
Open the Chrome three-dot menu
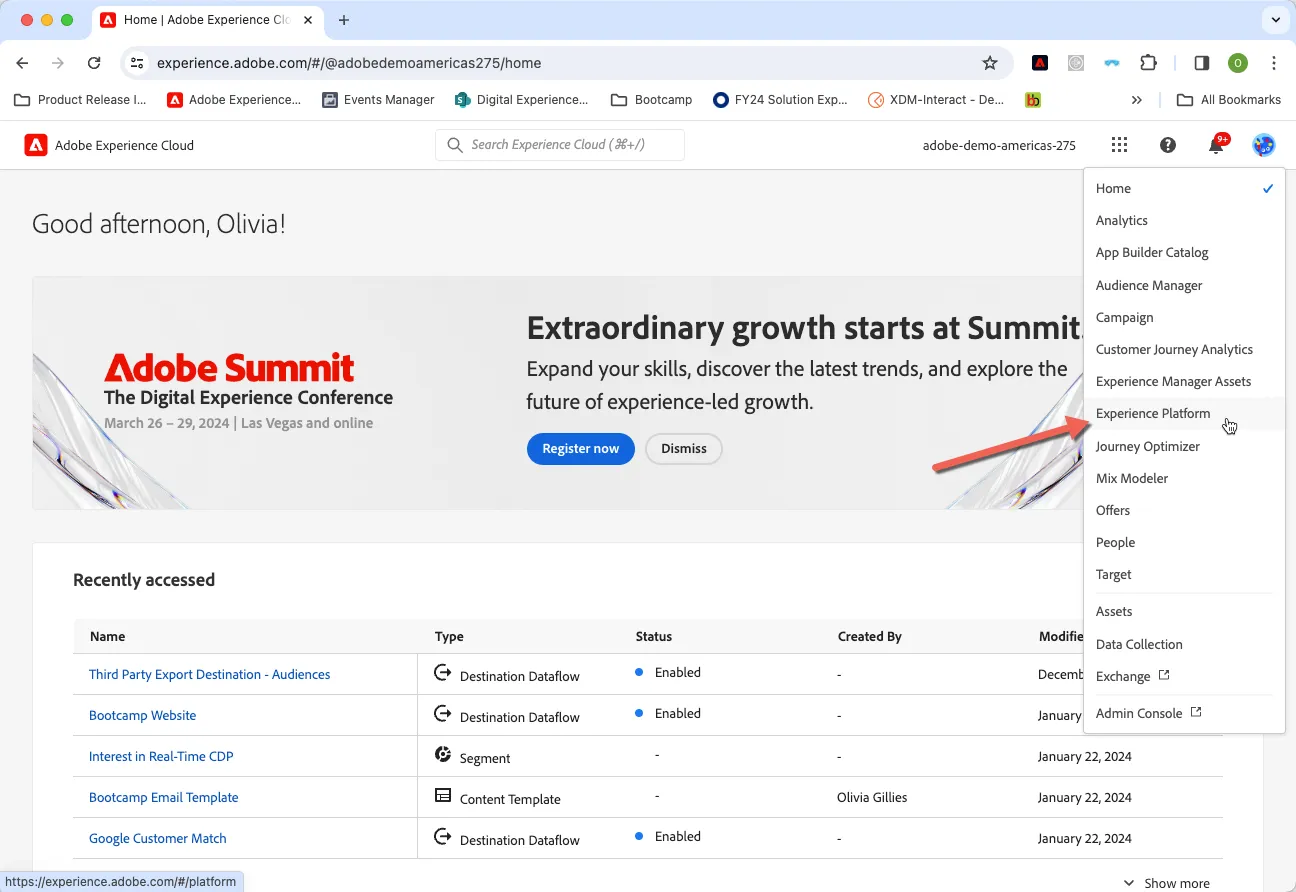(x=1274, y=63)
